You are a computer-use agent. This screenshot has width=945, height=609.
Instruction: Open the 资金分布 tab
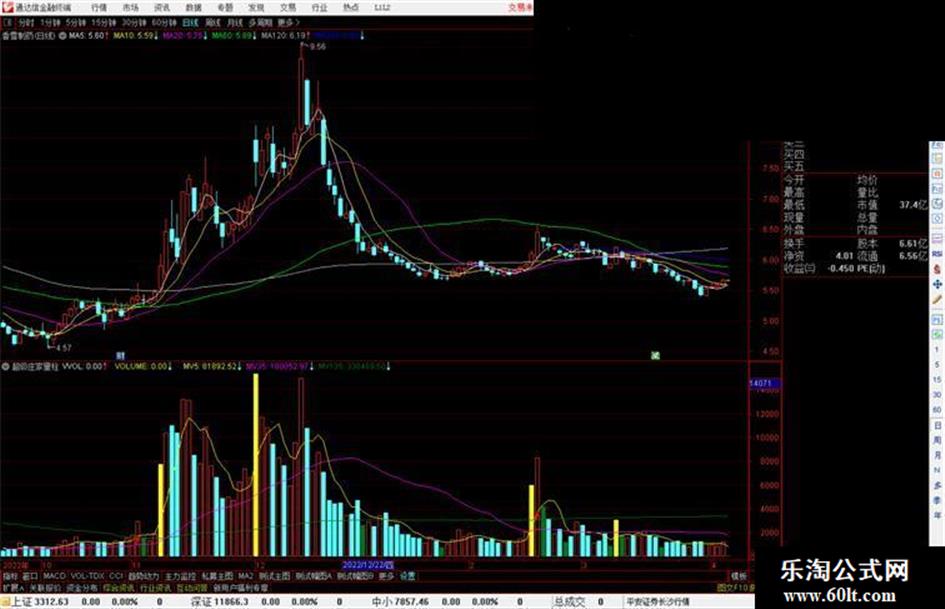click(81, 587)
